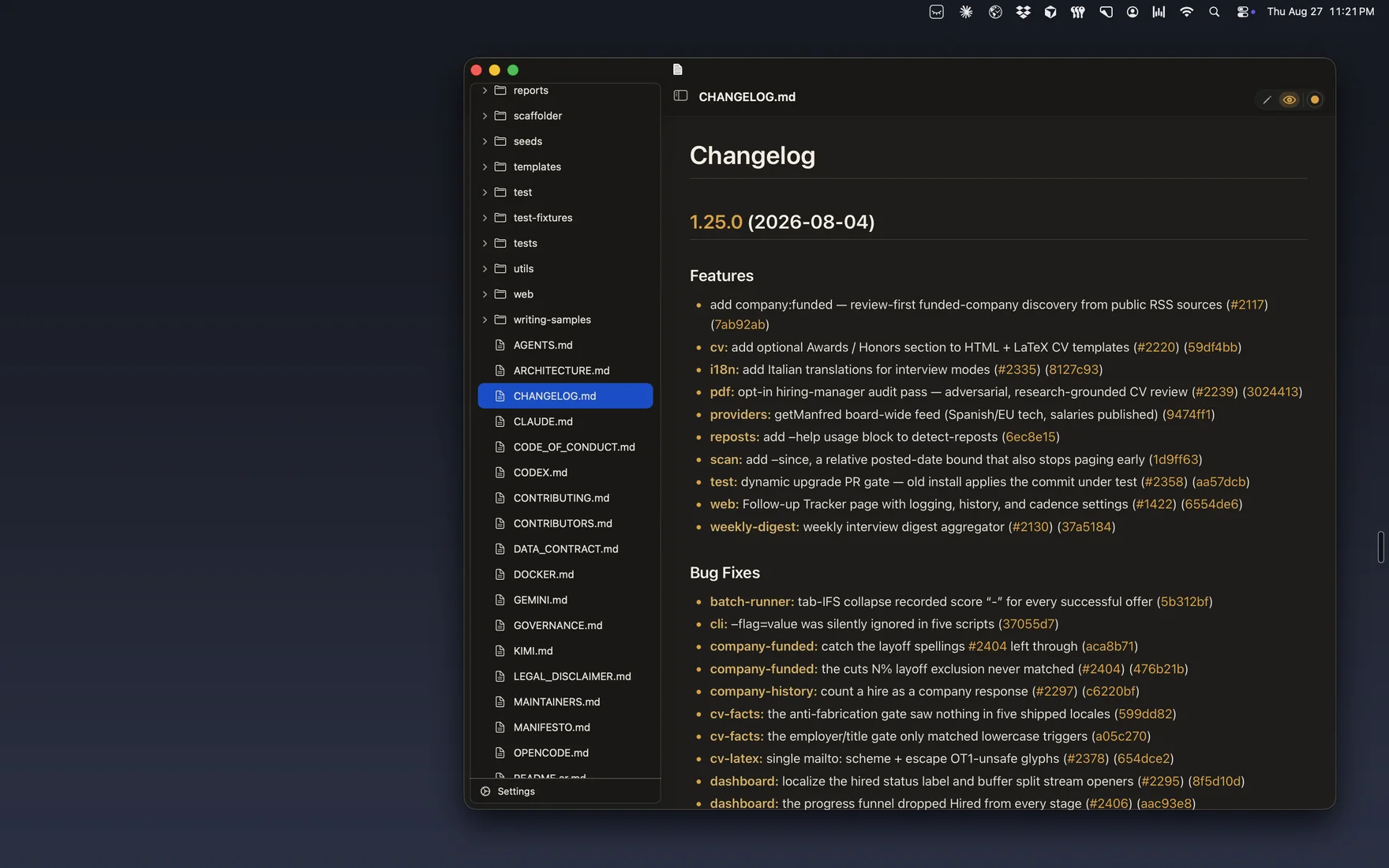
Task: Expand the reports folder chevron
Action: click(x=485, y=90)
